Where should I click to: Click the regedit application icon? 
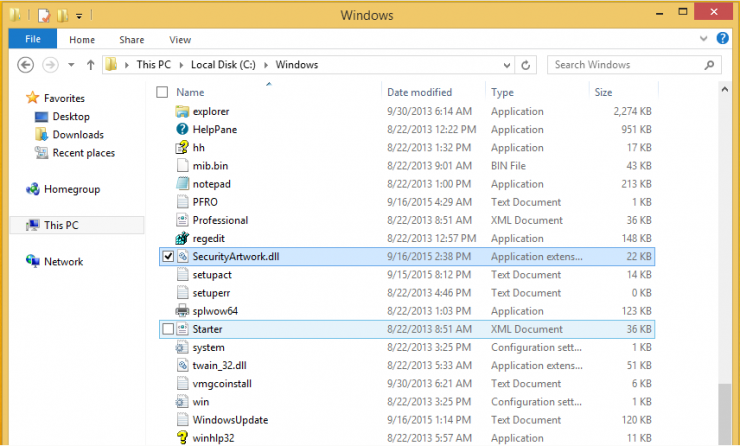tap(182, 238)
